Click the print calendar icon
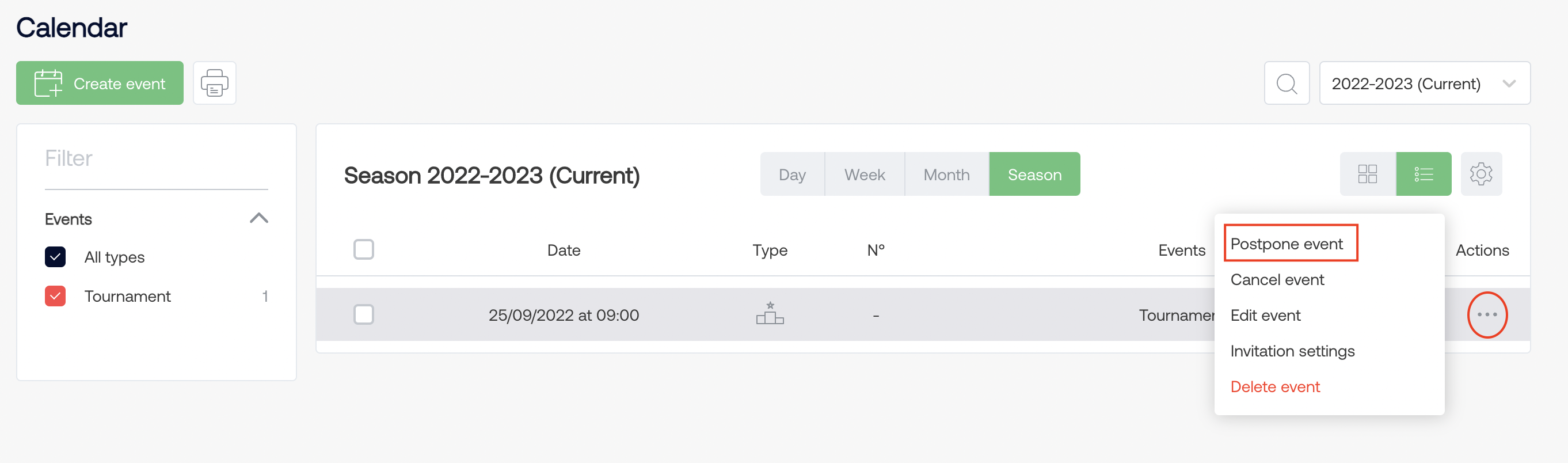This screenshot has width=1568, height=463. click(x=214, y=83)
